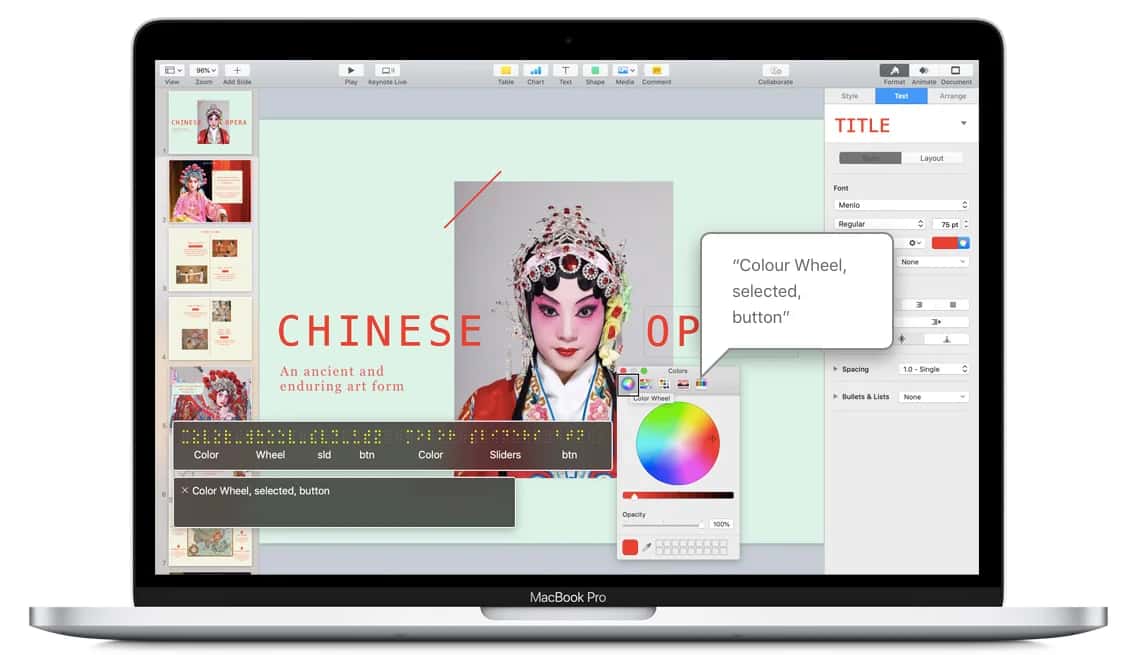Click the 75 pt font size field

tap(947, 224)
